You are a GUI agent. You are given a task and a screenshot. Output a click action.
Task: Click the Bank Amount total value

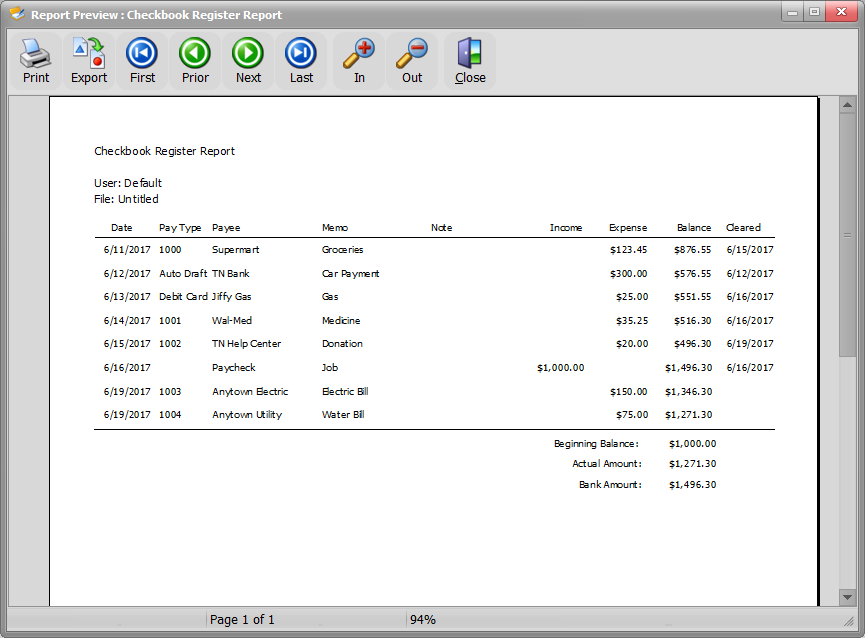point(692,485)
